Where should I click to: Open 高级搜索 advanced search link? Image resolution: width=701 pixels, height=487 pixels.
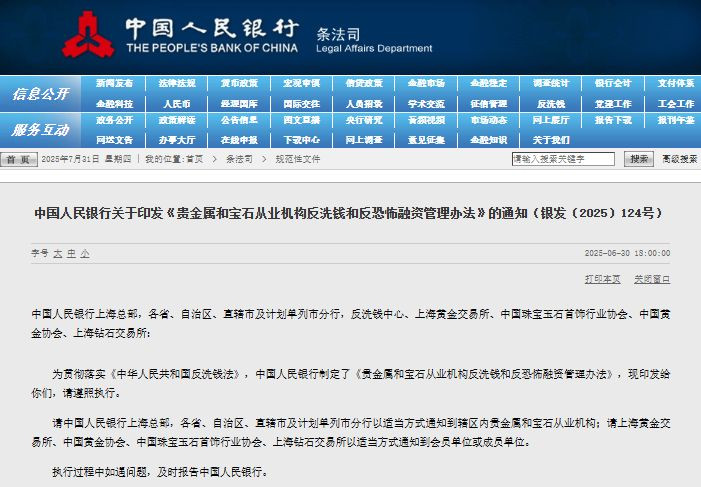680,159
